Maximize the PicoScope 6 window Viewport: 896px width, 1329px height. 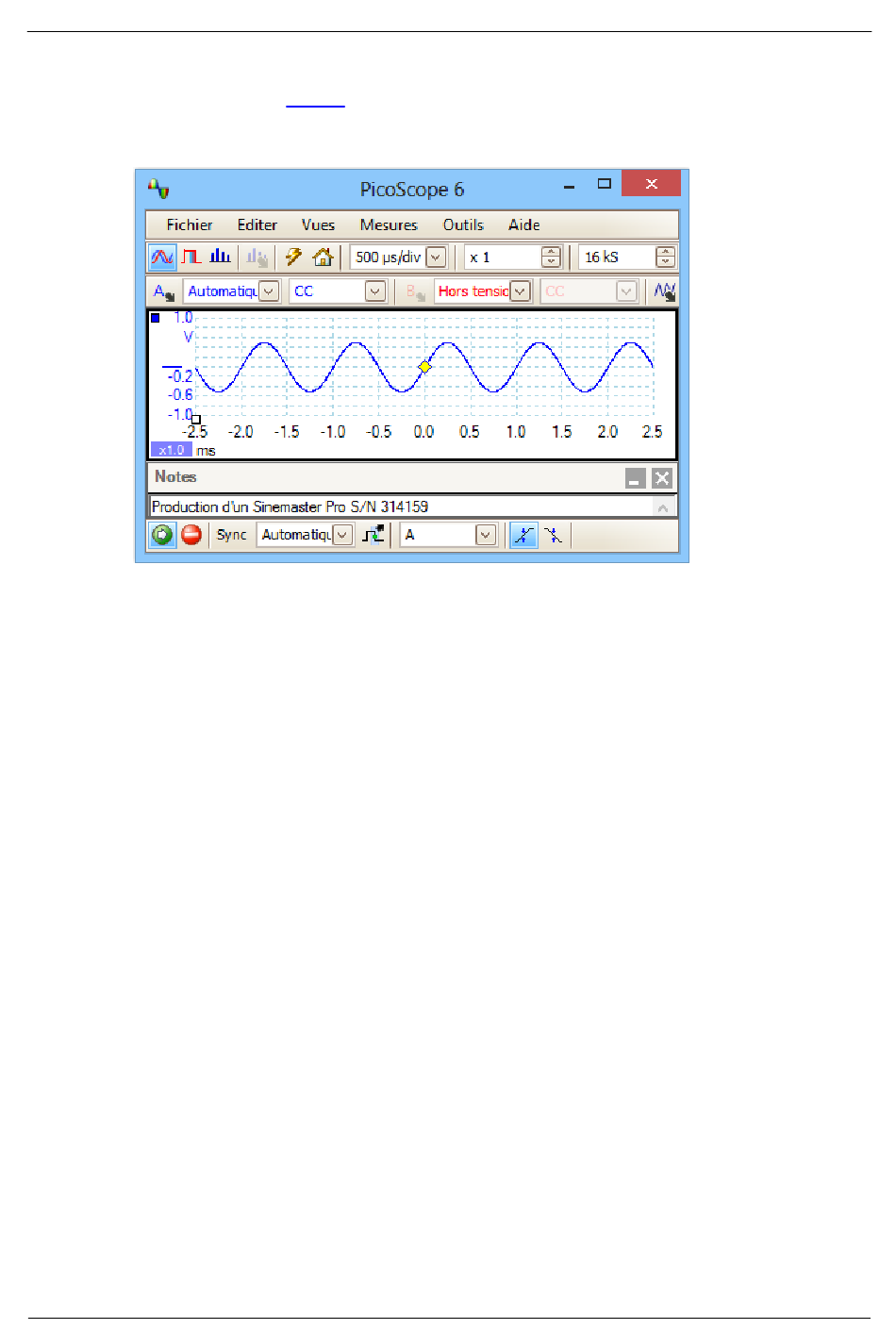tap(605, 184)
